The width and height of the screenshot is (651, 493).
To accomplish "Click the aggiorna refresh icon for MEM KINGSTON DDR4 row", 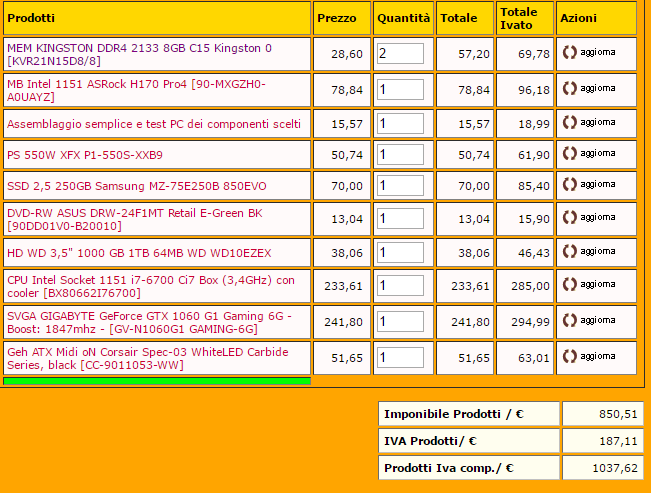I will coord(570,52).
